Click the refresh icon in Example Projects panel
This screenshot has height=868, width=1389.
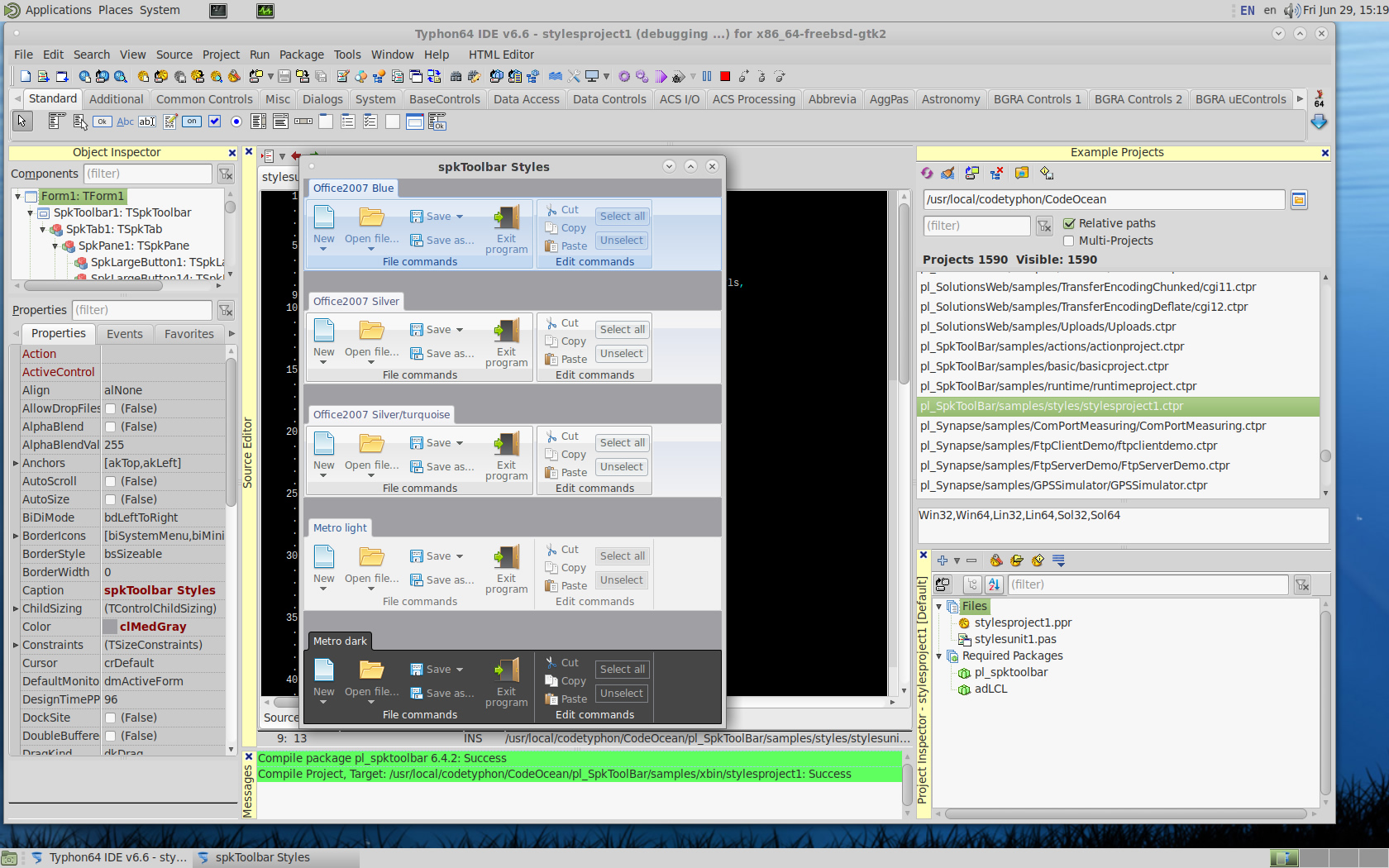928,173
